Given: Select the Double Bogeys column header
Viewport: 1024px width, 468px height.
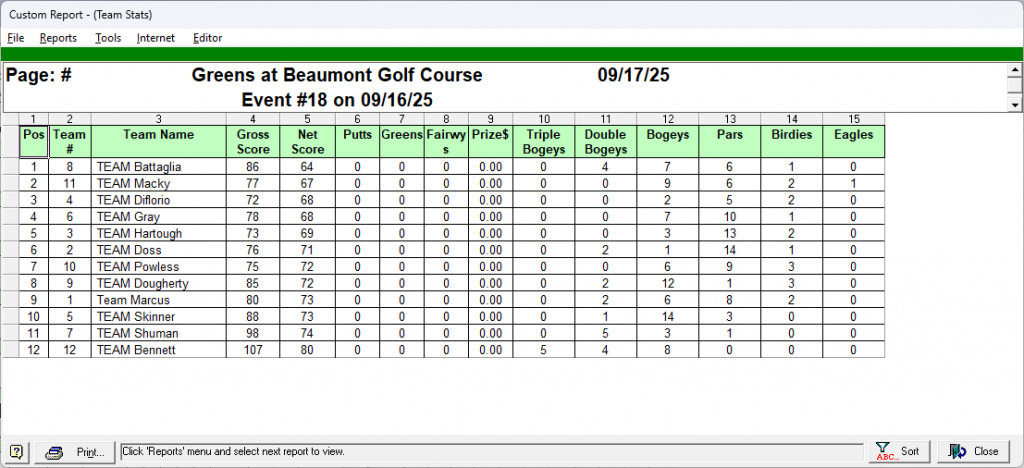Looking at the screenshot, I should click(605, 141).
